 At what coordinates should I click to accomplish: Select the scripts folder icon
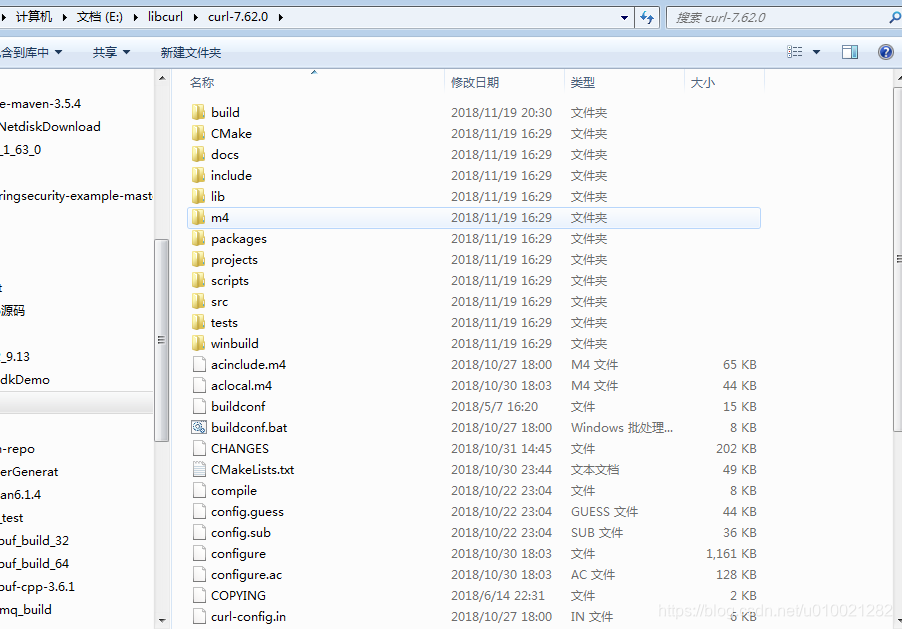pyautogui.click(x=198, y=280)
